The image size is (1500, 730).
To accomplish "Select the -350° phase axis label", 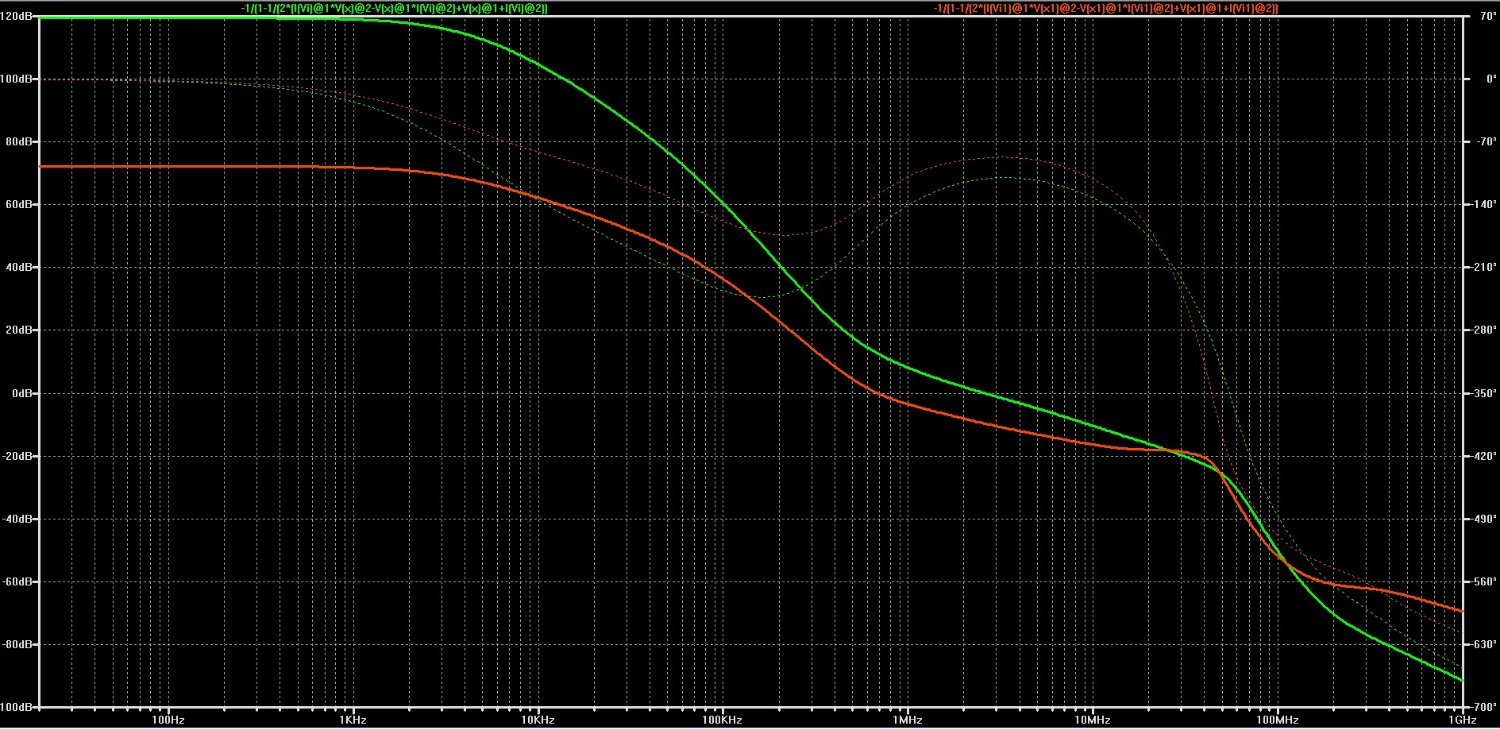I will [x=1483, y=393].
